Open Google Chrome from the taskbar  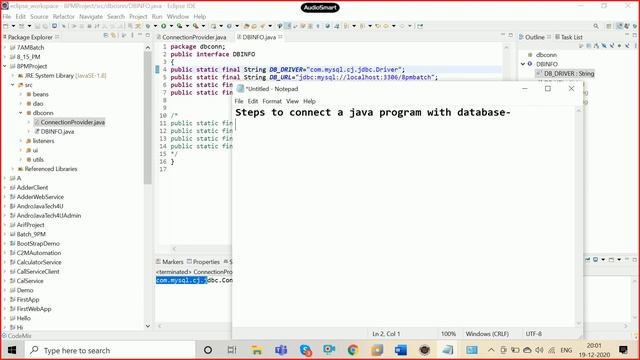click(x=353, y=350)
